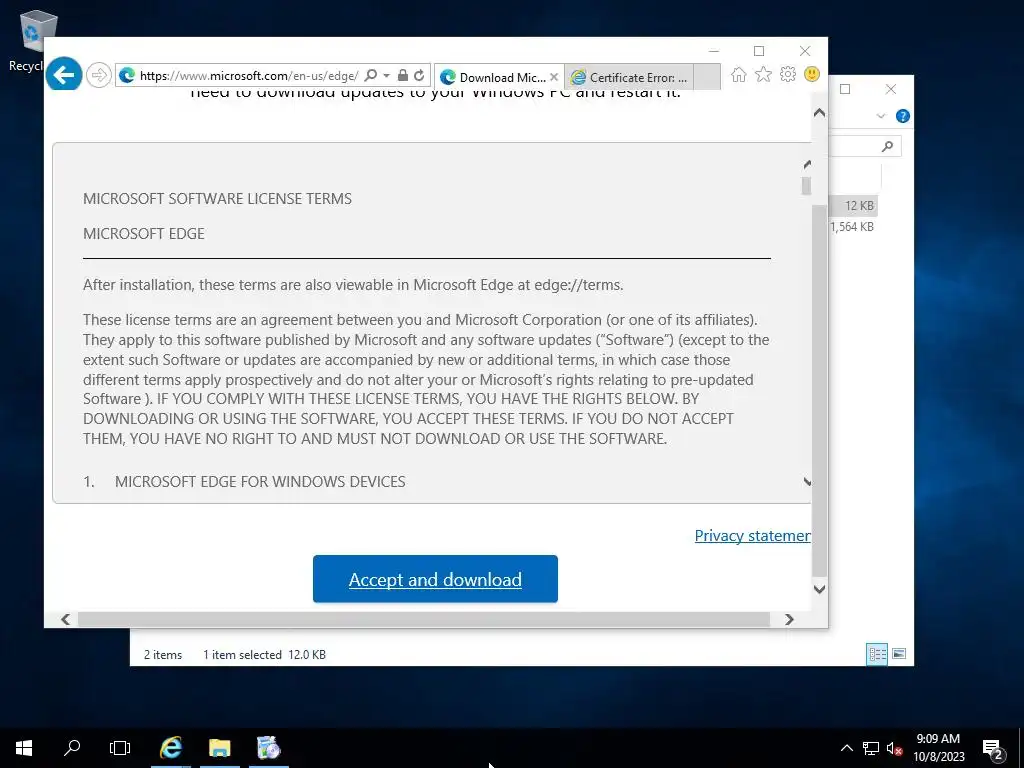
Task: Click the File Explorer taskbar icon
Action: (219, 748)
